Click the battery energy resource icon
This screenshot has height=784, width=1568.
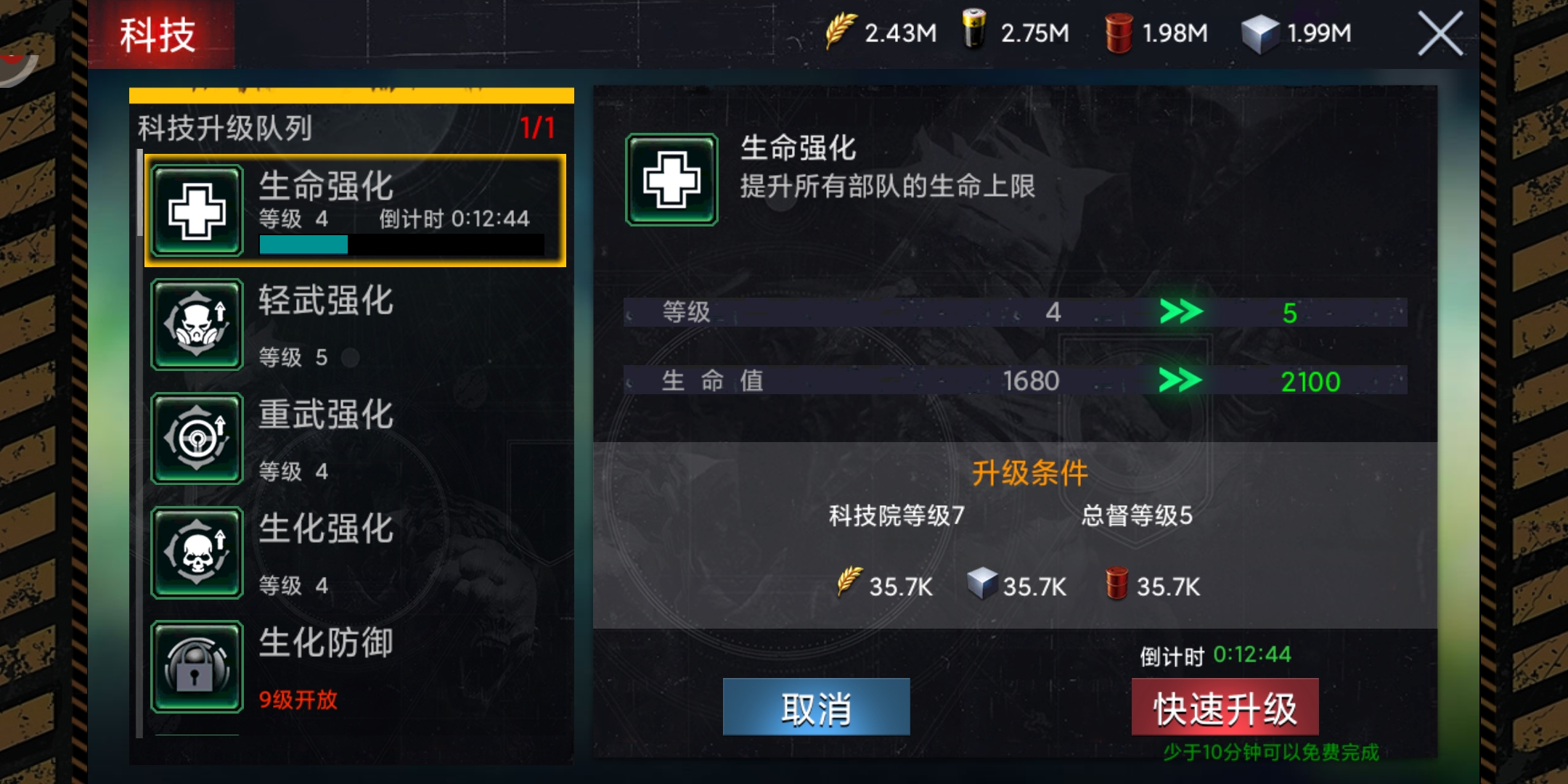point(974,29)
